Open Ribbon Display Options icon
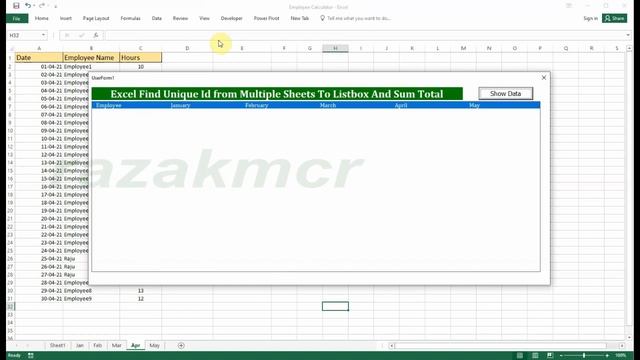The height and width of the screenshot is (360, 640). pyautogui.click(x=569, y=6)
